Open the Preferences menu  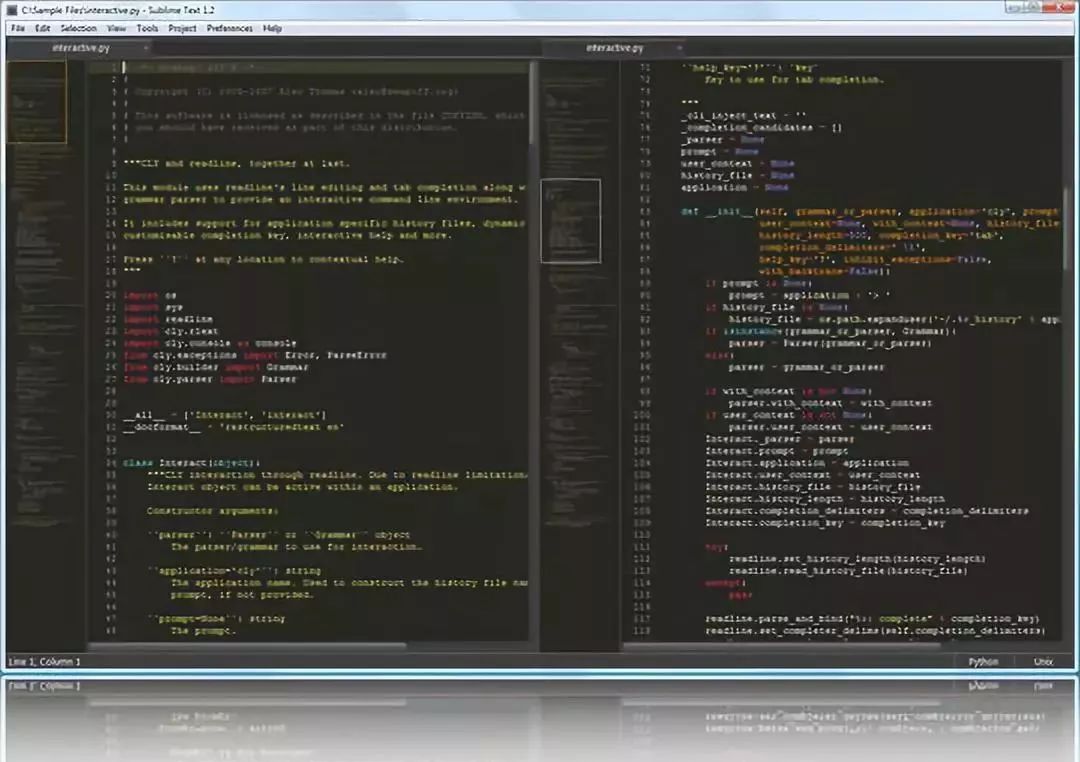pos(230,28)
